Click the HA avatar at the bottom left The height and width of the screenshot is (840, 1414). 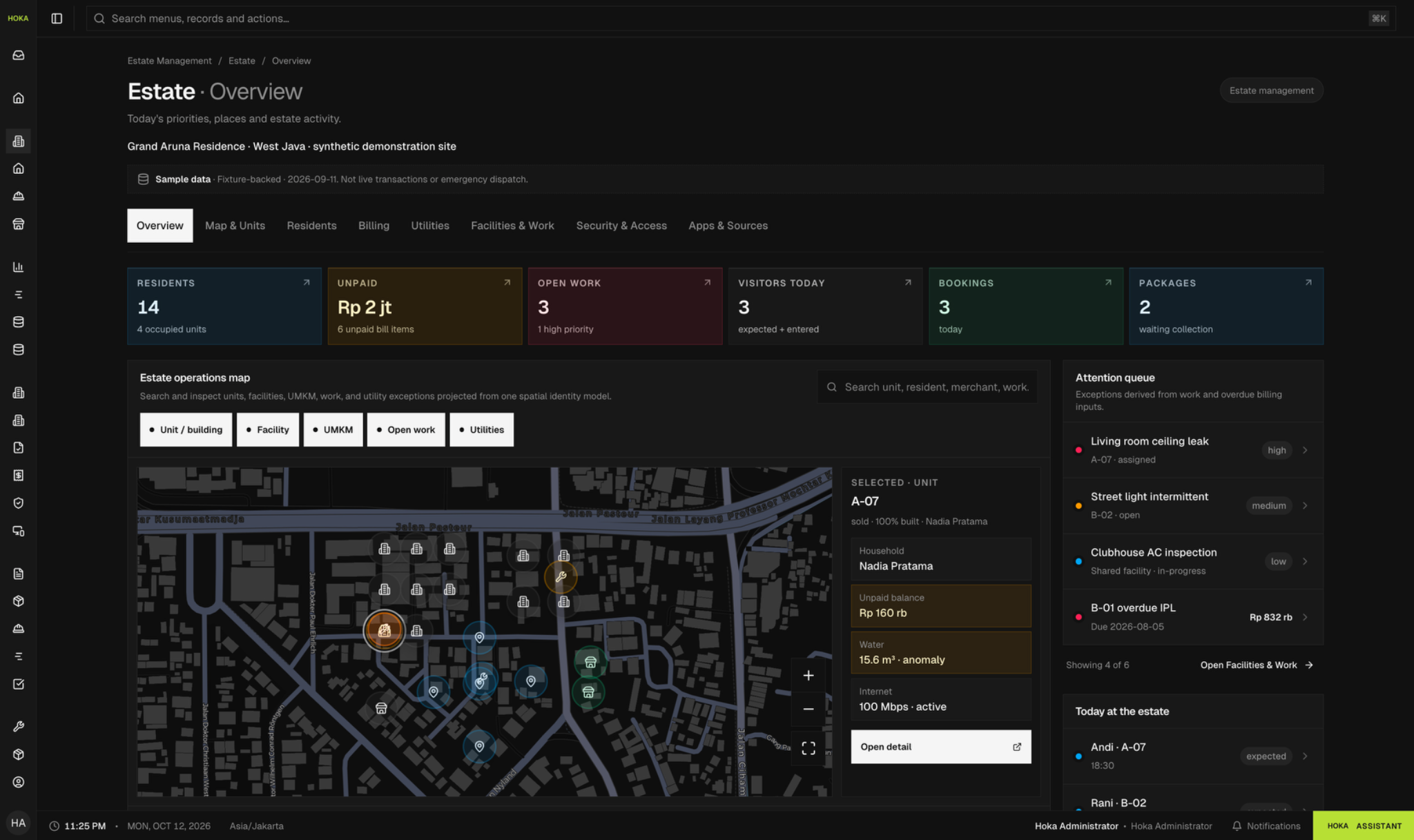[x=19, y=823]
